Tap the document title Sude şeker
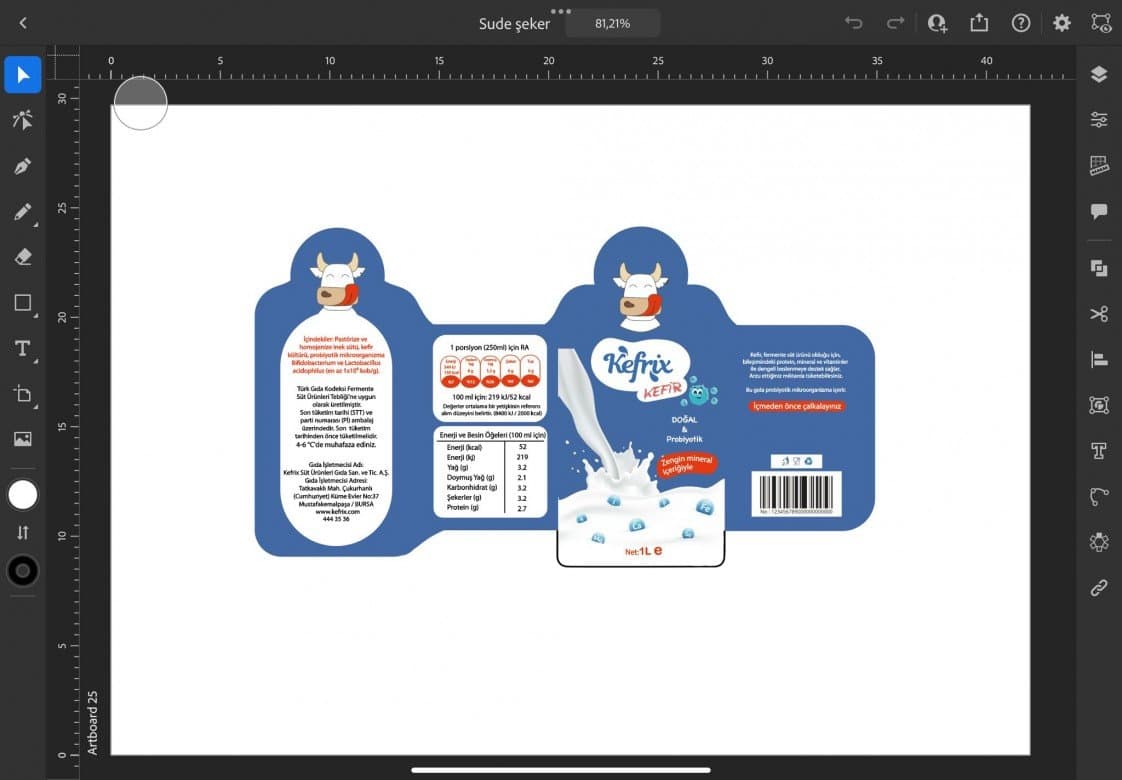 tap(514, 24)
